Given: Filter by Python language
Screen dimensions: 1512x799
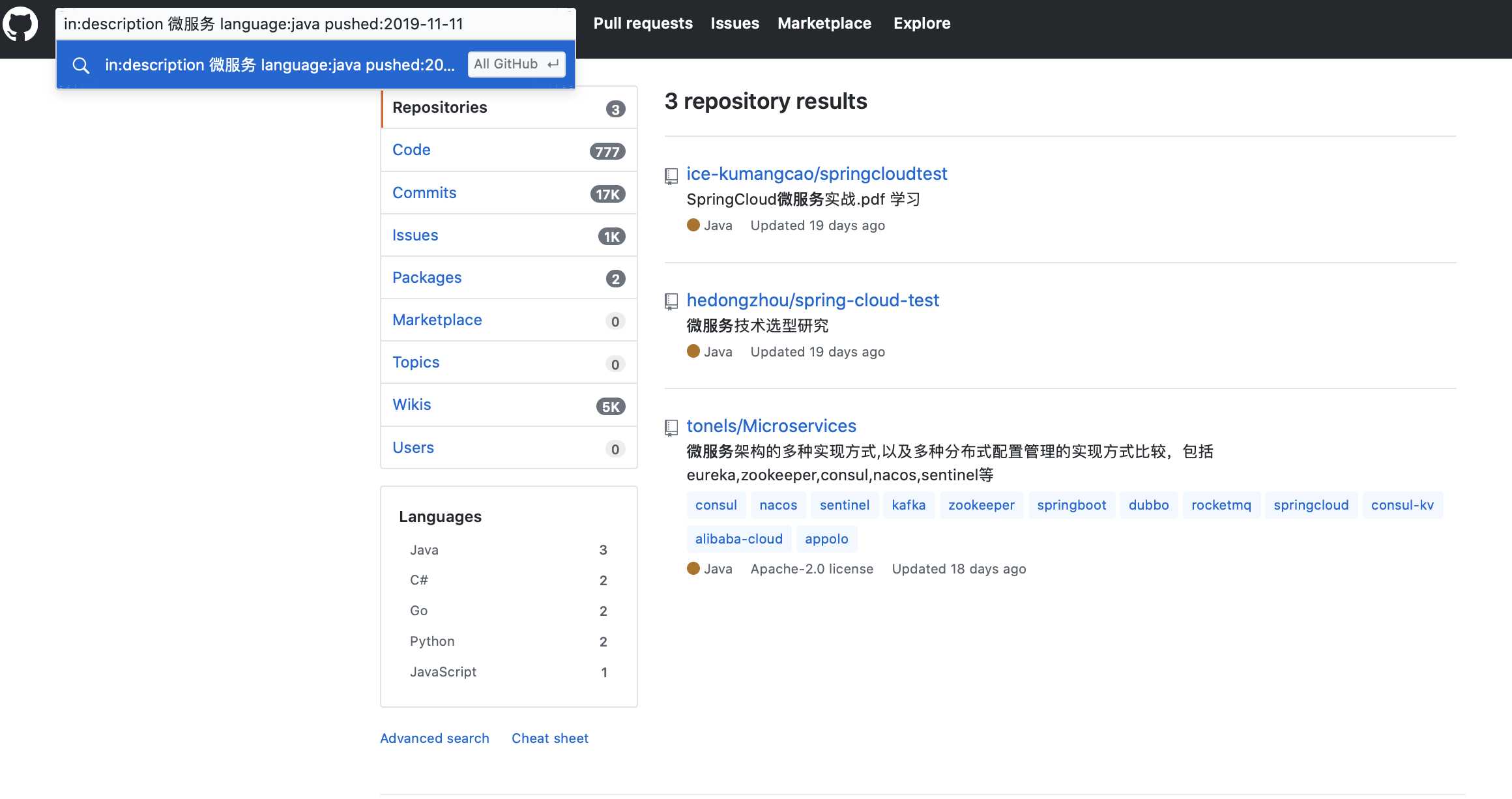Looking at the screenshot, I should (x=509, y=641).
